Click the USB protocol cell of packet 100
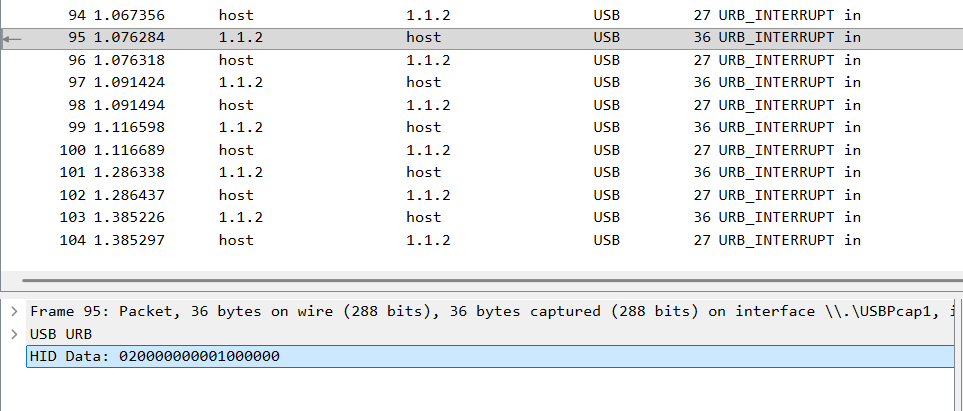 (606, 150)
